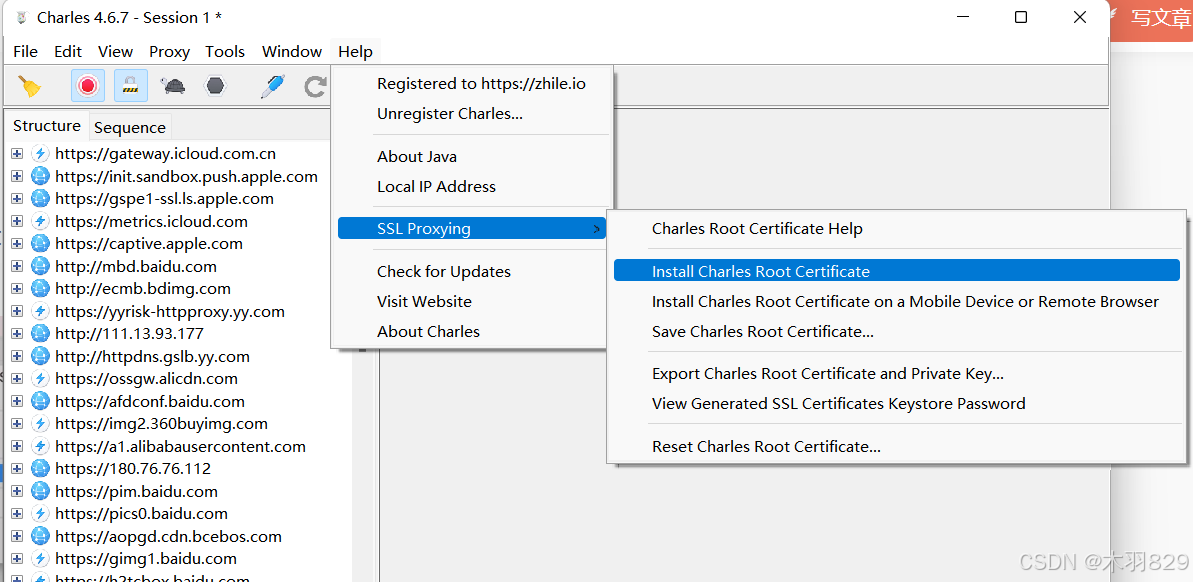Open Charles Root Certificate Help

[896, 228]
